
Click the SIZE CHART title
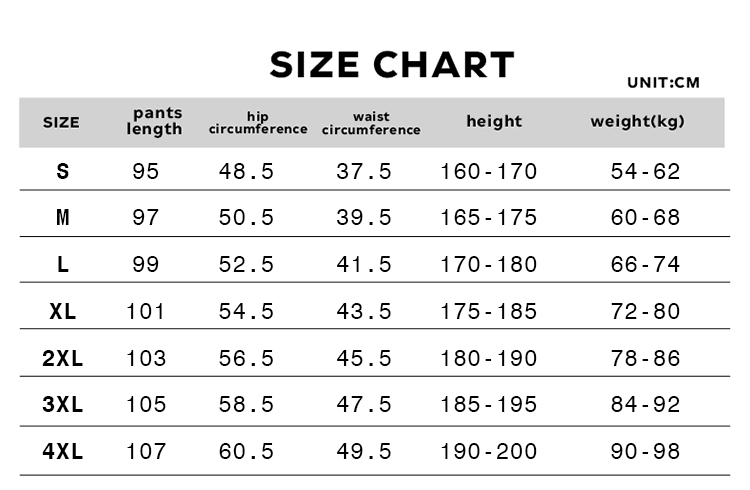point(392,65)
